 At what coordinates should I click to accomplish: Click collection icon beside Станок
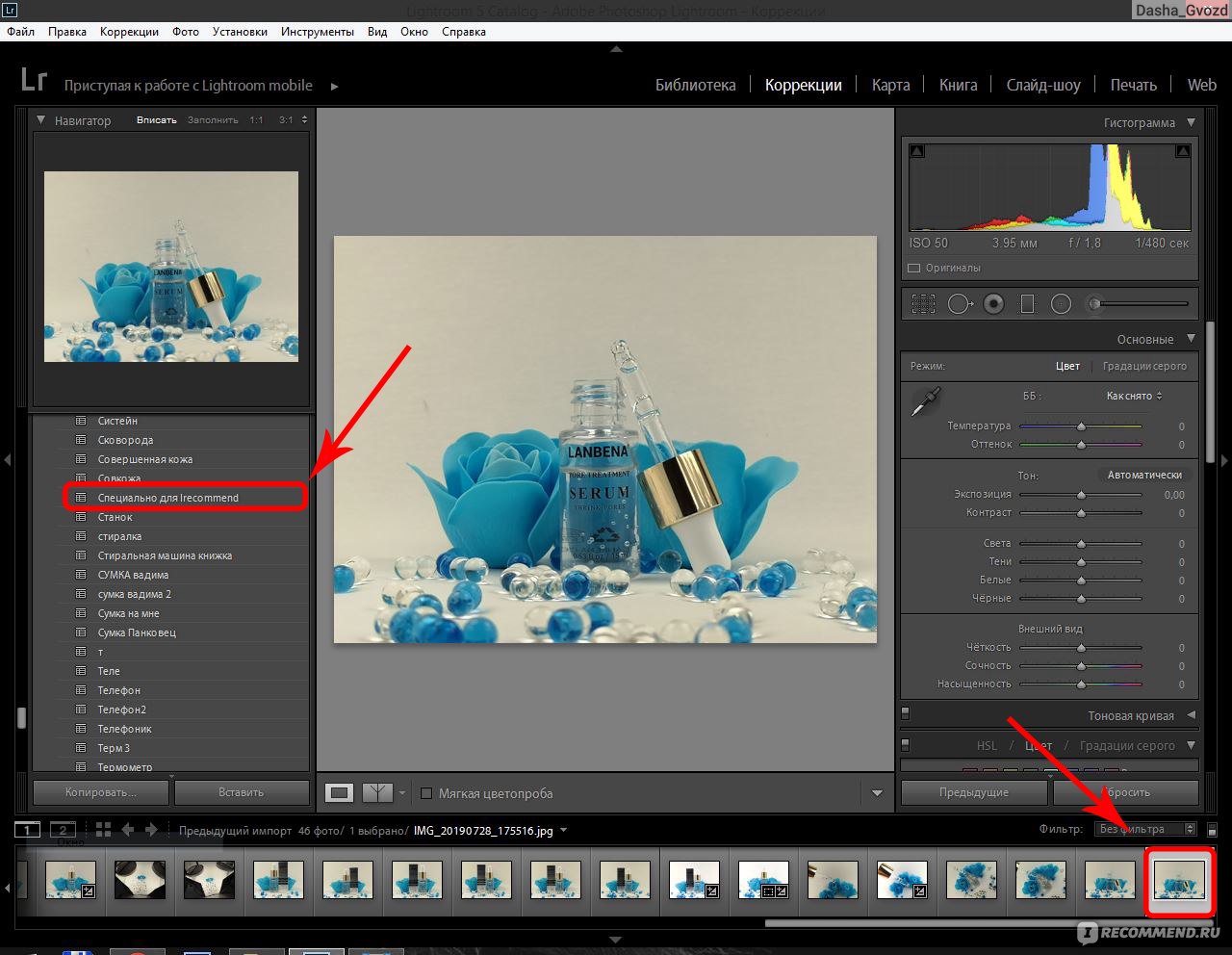click(81, 517)
